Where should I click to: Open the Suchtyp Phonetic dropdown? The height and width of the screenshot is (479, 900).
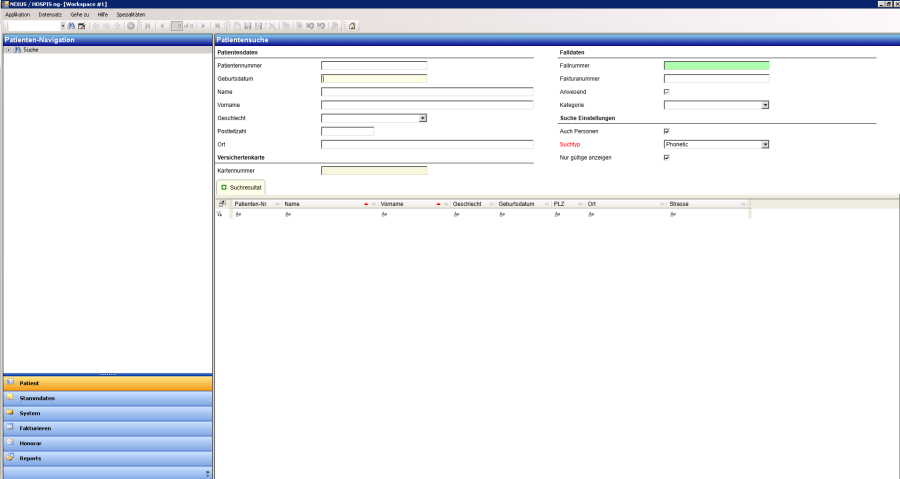[765, 145]
